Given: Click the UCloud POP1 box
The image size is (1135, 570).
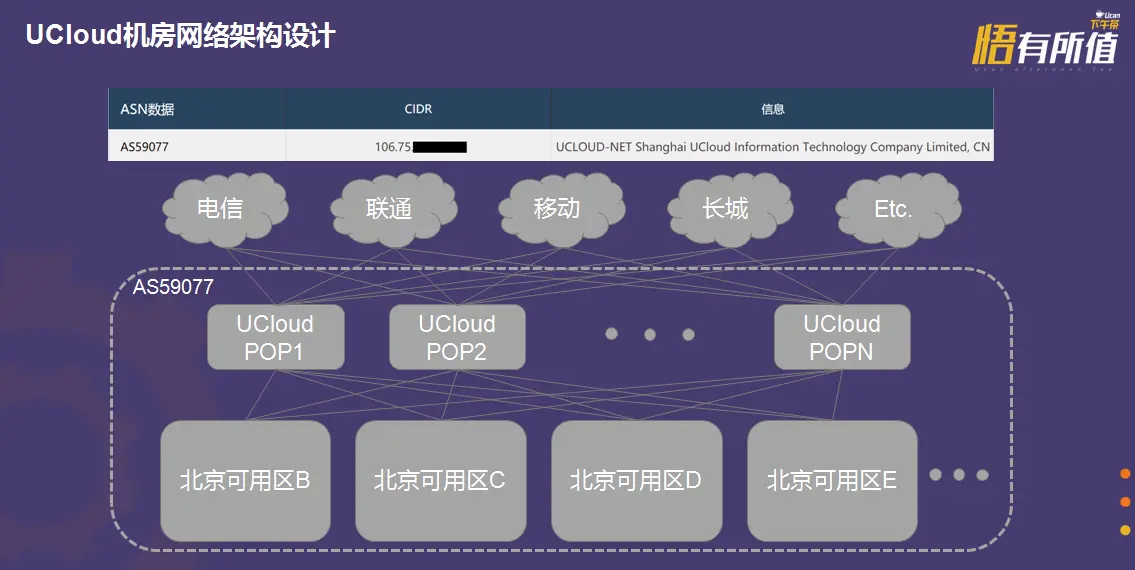Looking at the screenshot, I should point(275,338).
